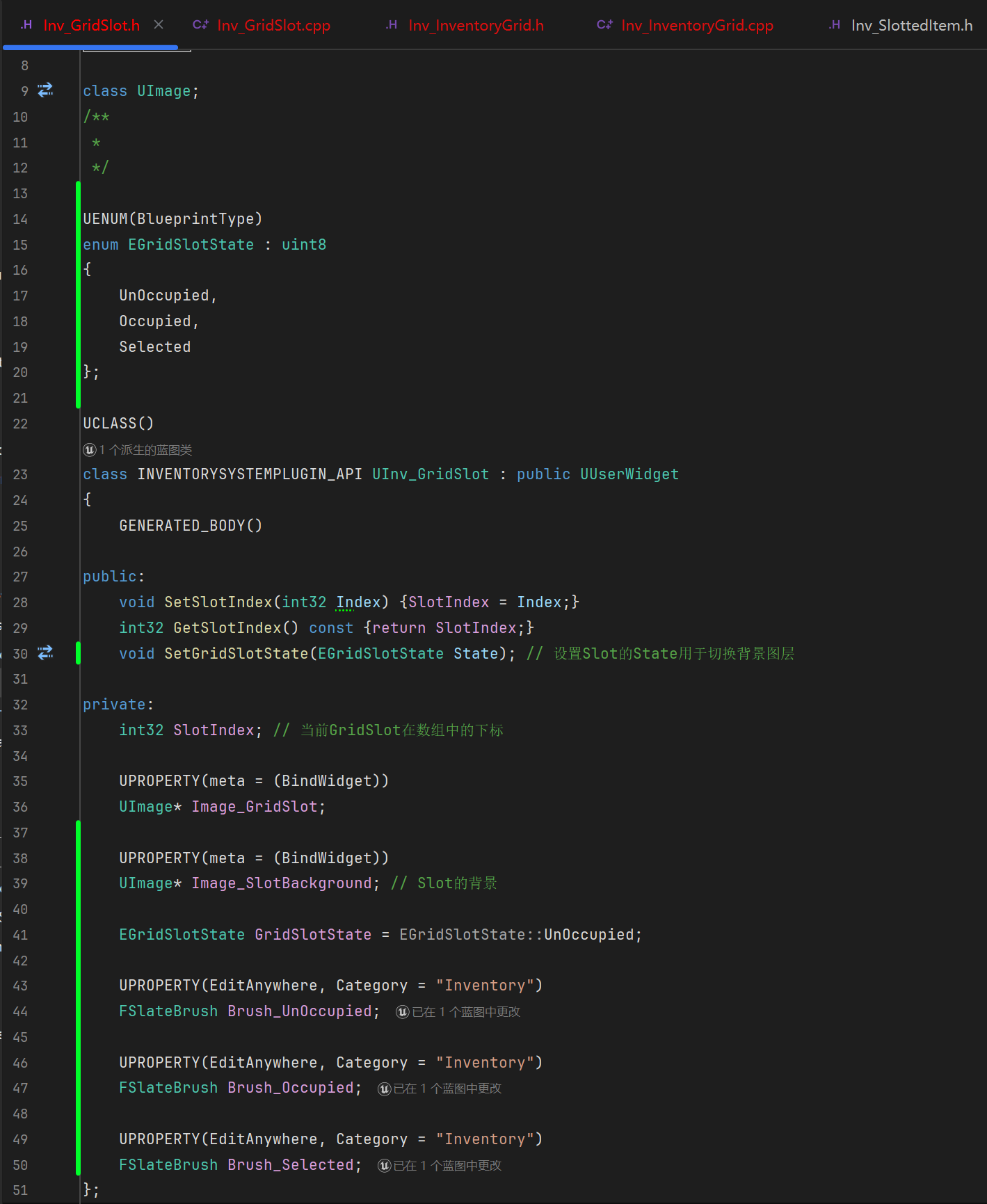Image resolution: width=987 pixels, height=1204 pixels.
Task: Select the Inv_GridSlot.h tab
Action: click(x=91, y=25)
